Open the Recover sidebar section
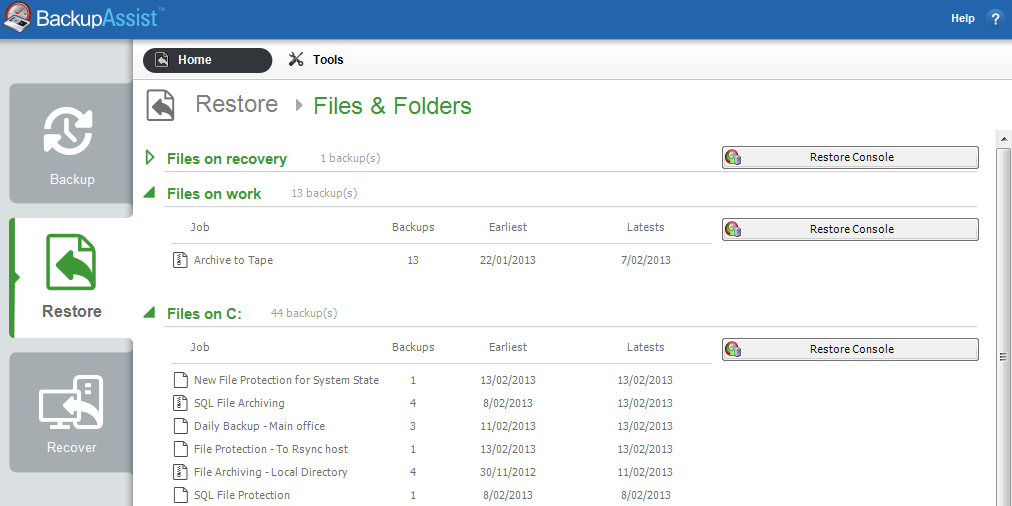 (x=71, y=413)
